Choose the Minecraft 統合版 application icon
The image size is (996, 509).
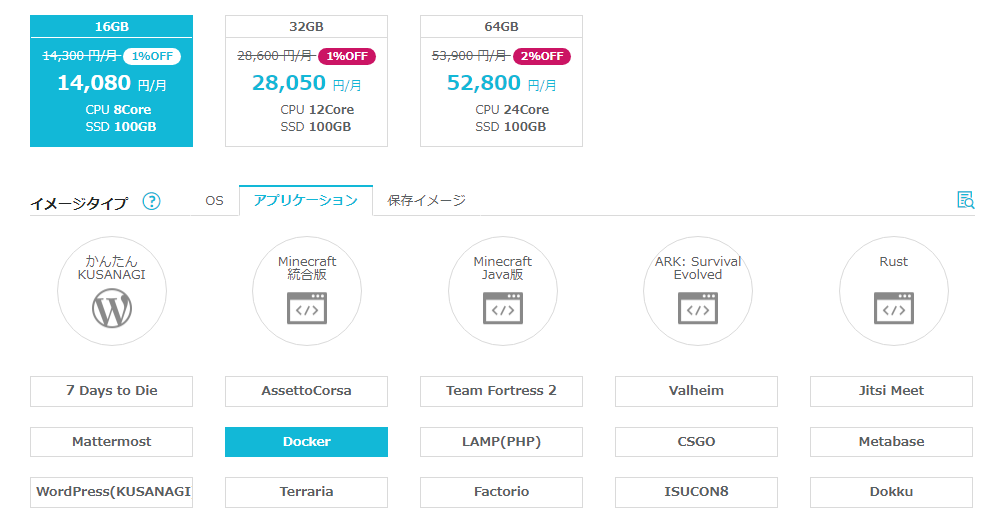pos(307,291)
